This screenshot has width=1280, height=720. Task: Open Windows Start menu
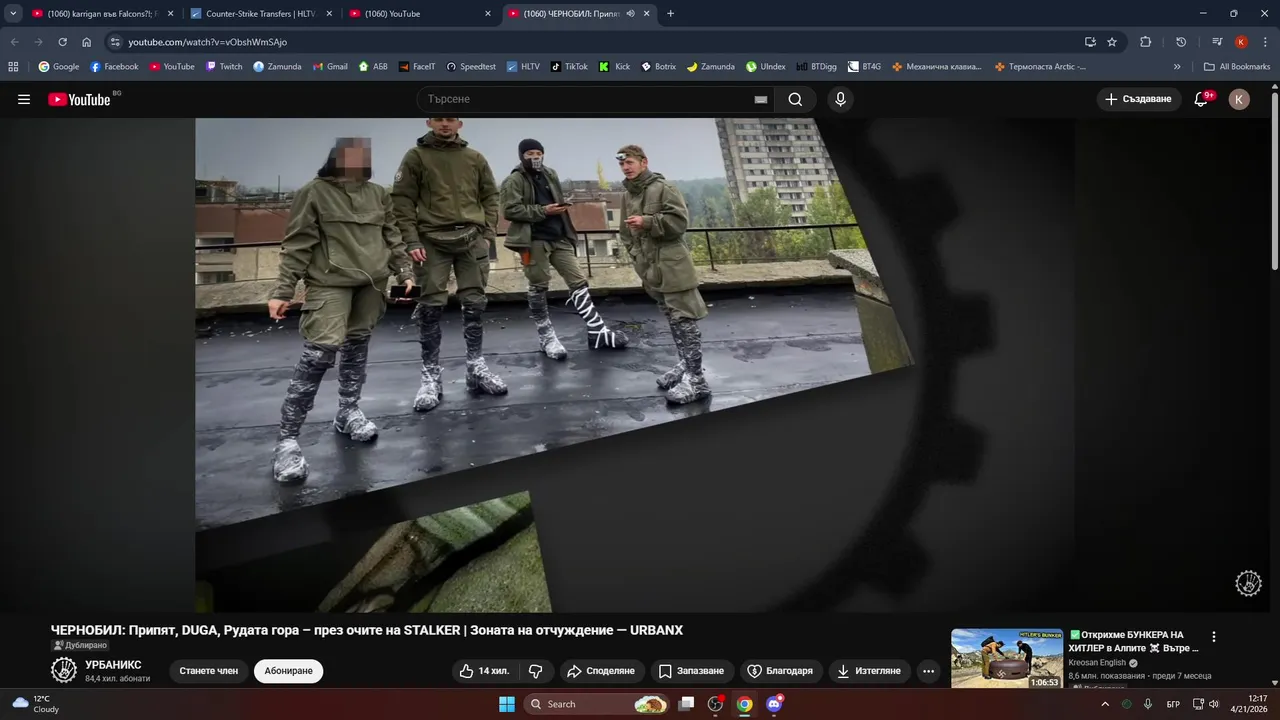[x=506, y=704]
